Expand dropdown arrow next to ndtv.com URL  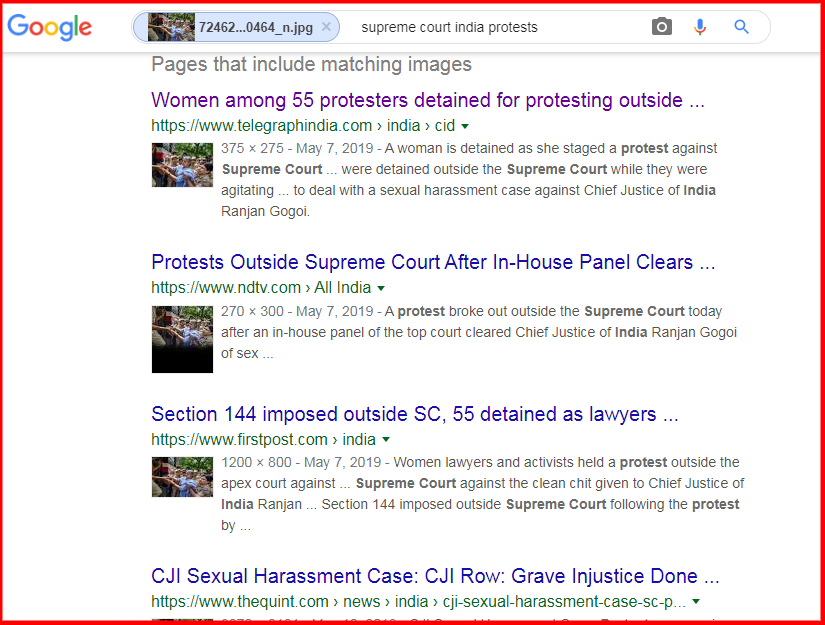381,288
